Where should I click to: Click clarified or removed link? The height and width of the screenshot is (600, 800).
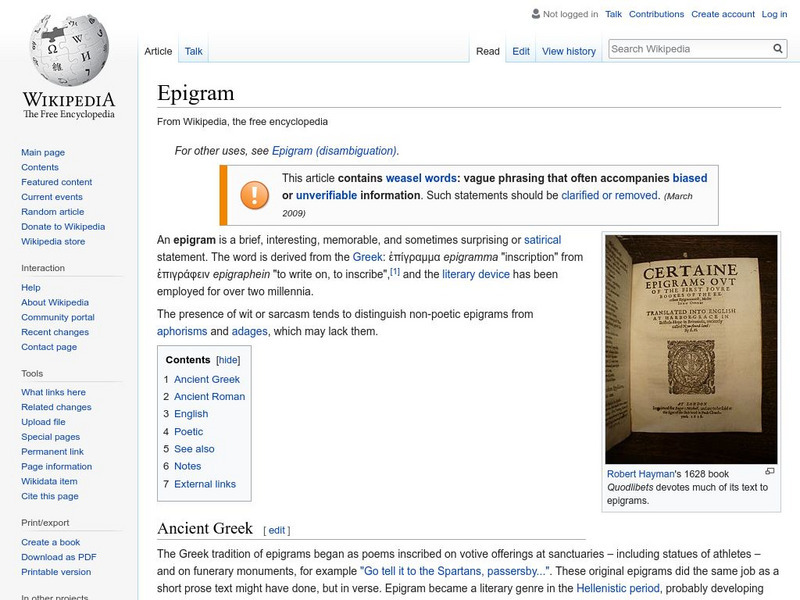tap(610, 195)
